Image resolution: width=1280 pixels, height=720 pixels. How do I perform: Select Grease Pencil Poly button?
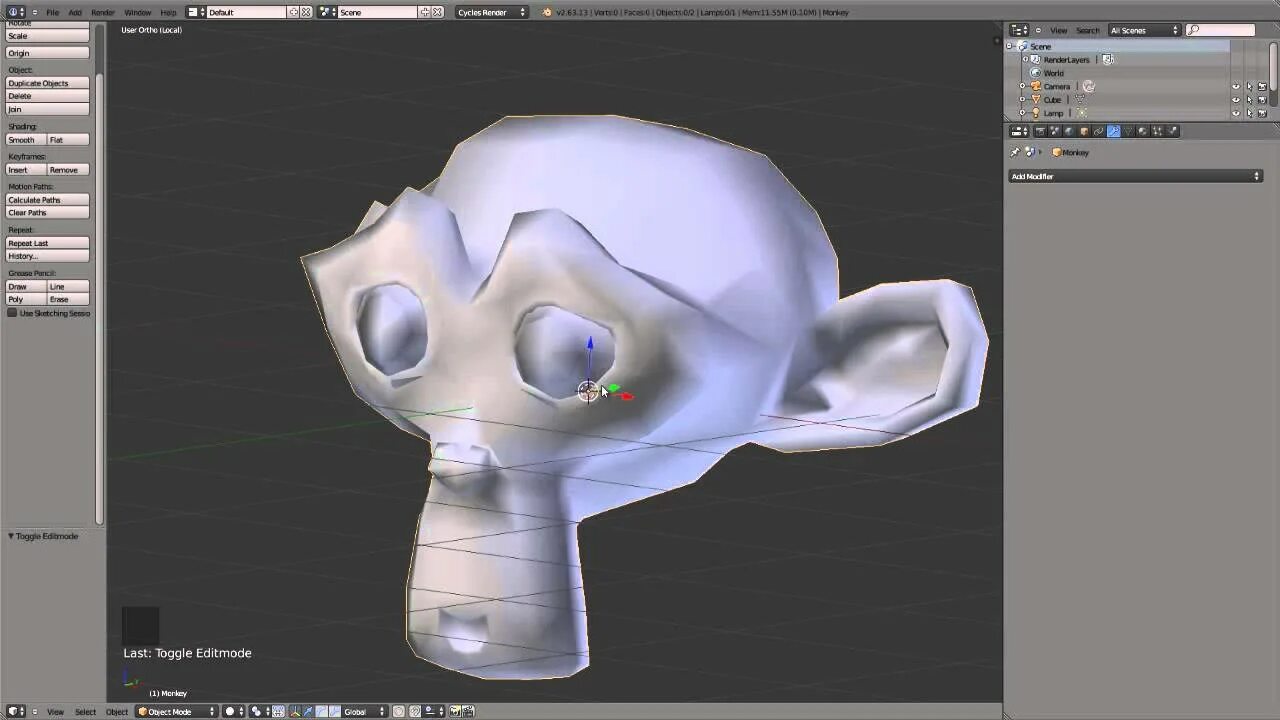point(27,300)
